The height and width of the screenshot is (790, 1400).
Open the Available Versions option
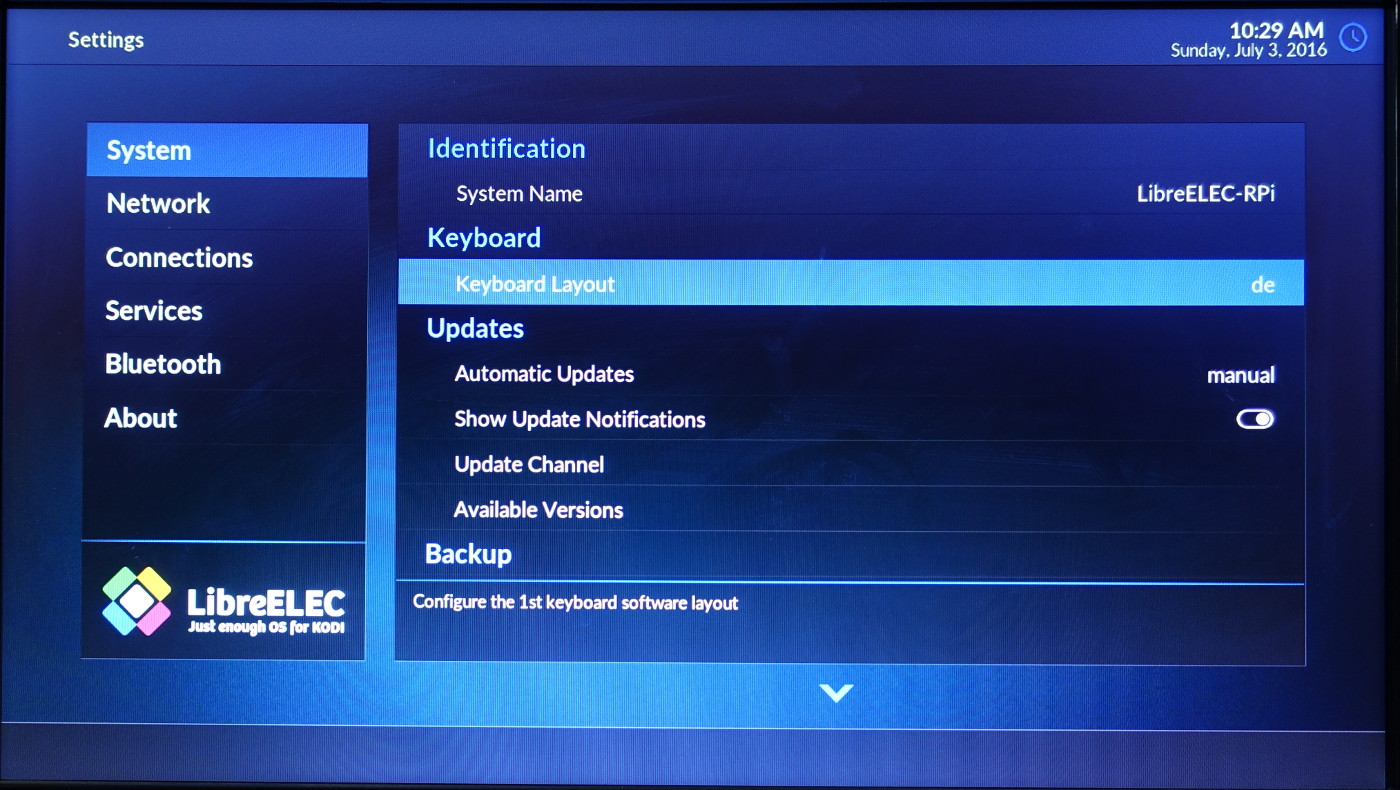[851, 509]
